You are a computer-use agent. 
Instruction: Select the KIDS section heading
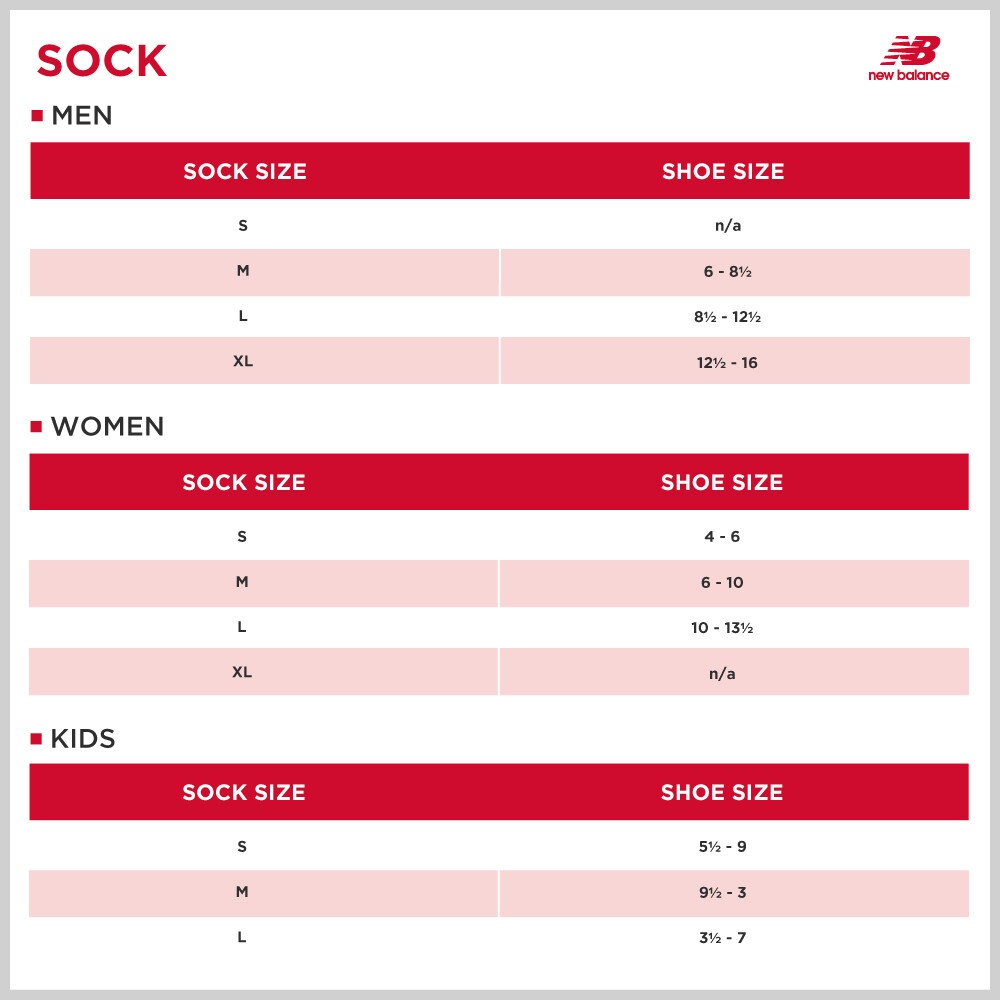(x=83, y=739)
